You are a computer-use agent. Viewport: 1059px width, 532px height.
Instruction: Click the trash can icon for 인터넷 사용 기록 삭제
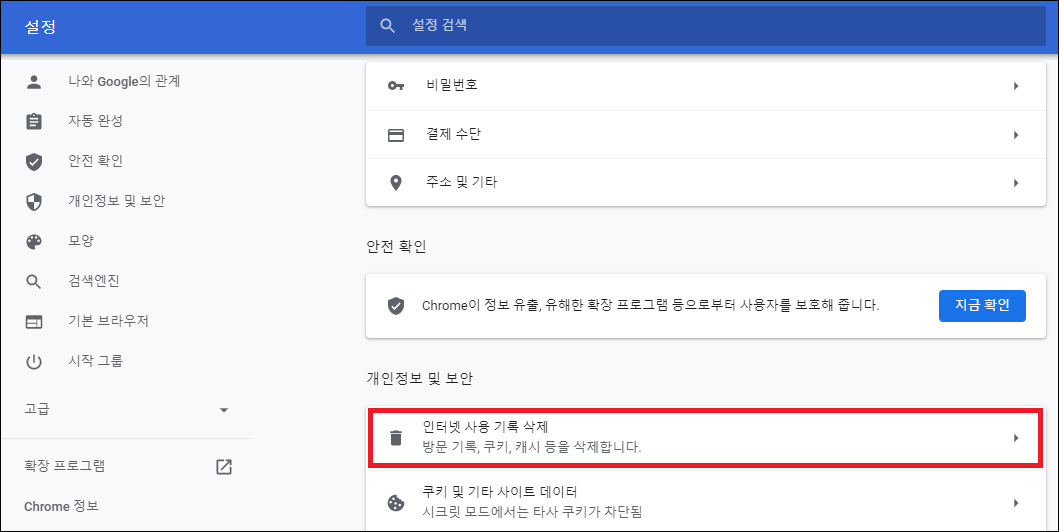point(396,437)
